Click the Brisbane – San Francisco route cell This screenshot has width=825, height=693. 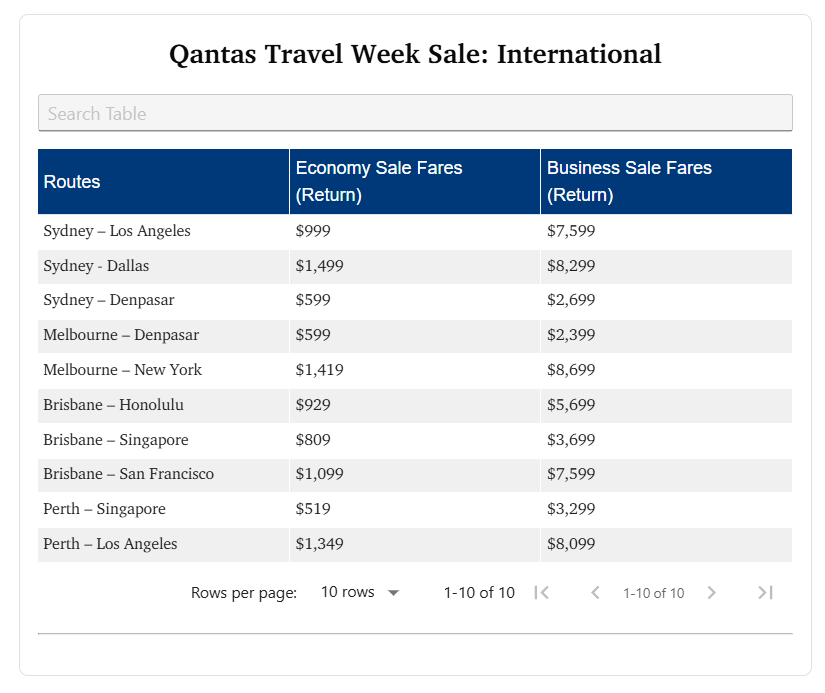tap(128, 474)
